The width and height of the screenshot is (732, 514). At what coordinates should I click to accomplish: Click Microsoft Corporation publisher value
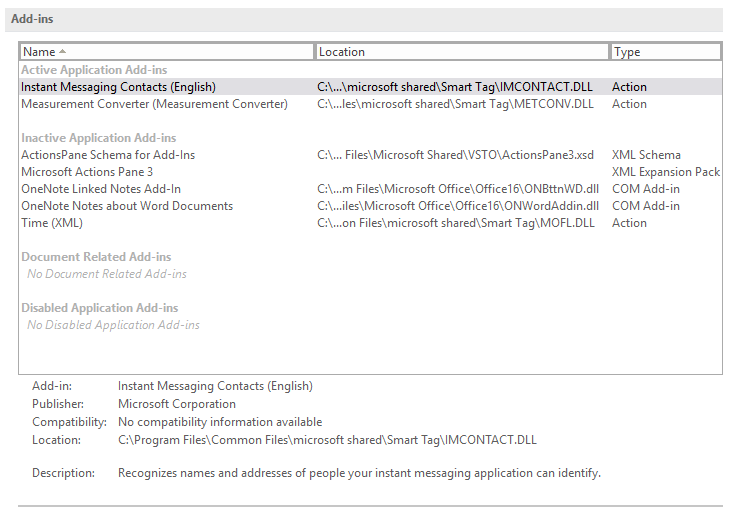click(x=177, y=404)
